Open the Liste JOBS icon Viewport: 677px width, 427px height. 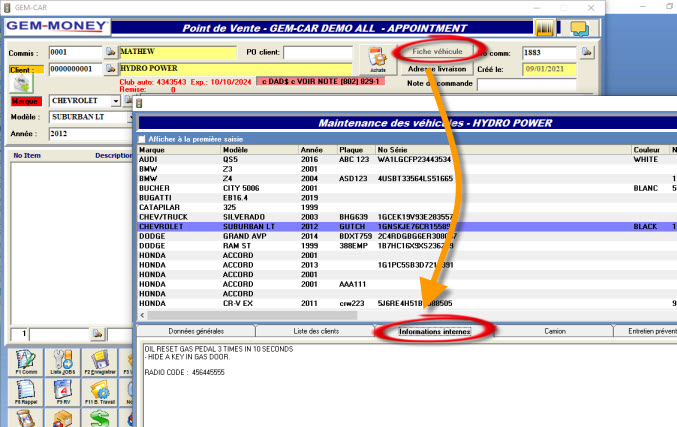(x=63, y=362)
